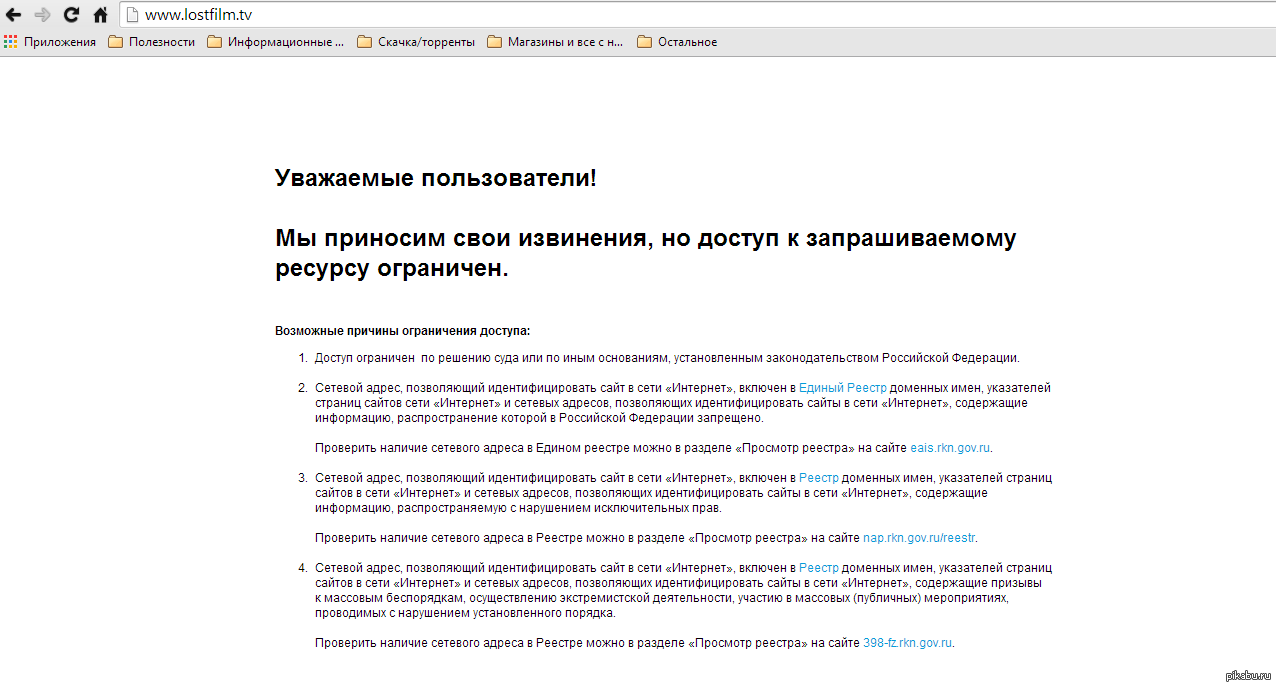Click the Реестр link in reason 4
Viewport: 1276px width, 687px height.
point(818,568)
